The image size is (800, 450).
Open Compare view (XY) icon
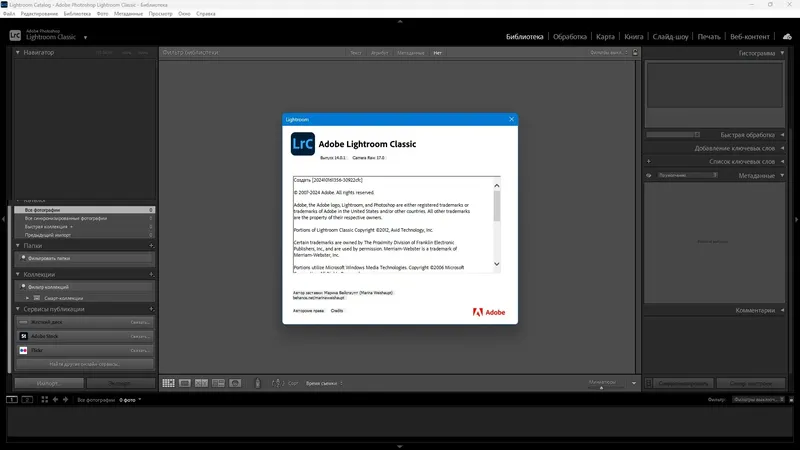pyautogui.click(x=202, y=383)
